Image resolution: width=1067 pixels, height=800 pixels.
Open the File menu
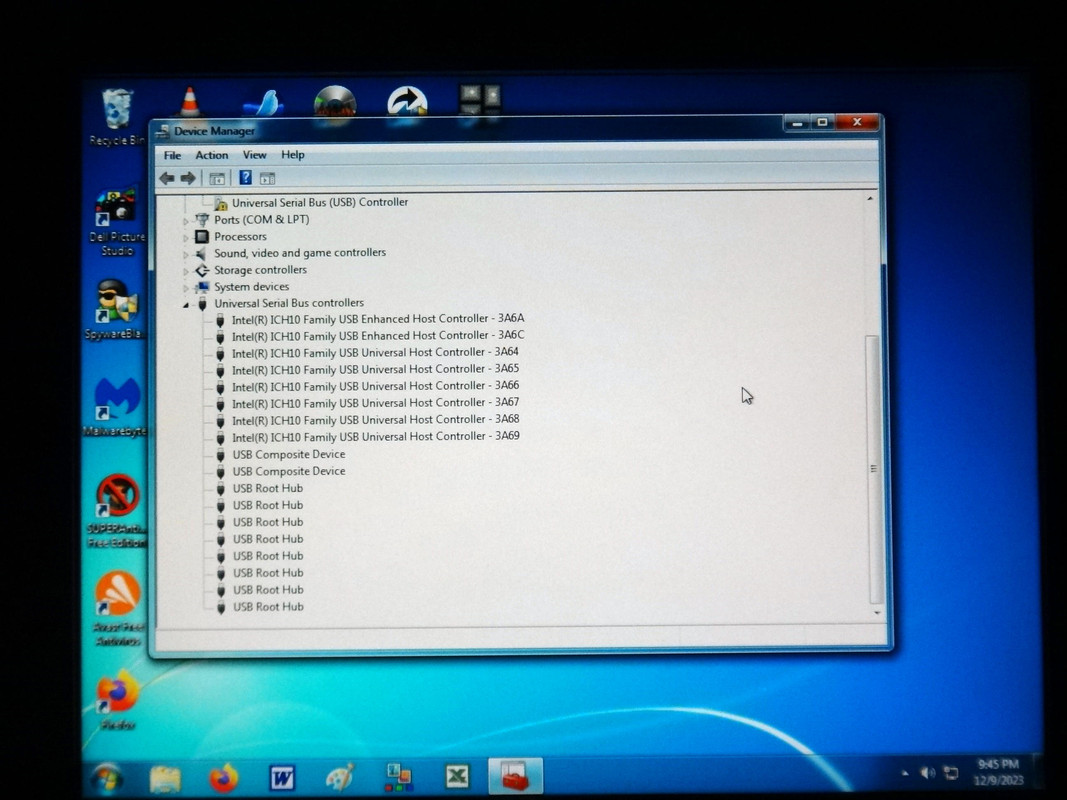(x=172, y=155)
